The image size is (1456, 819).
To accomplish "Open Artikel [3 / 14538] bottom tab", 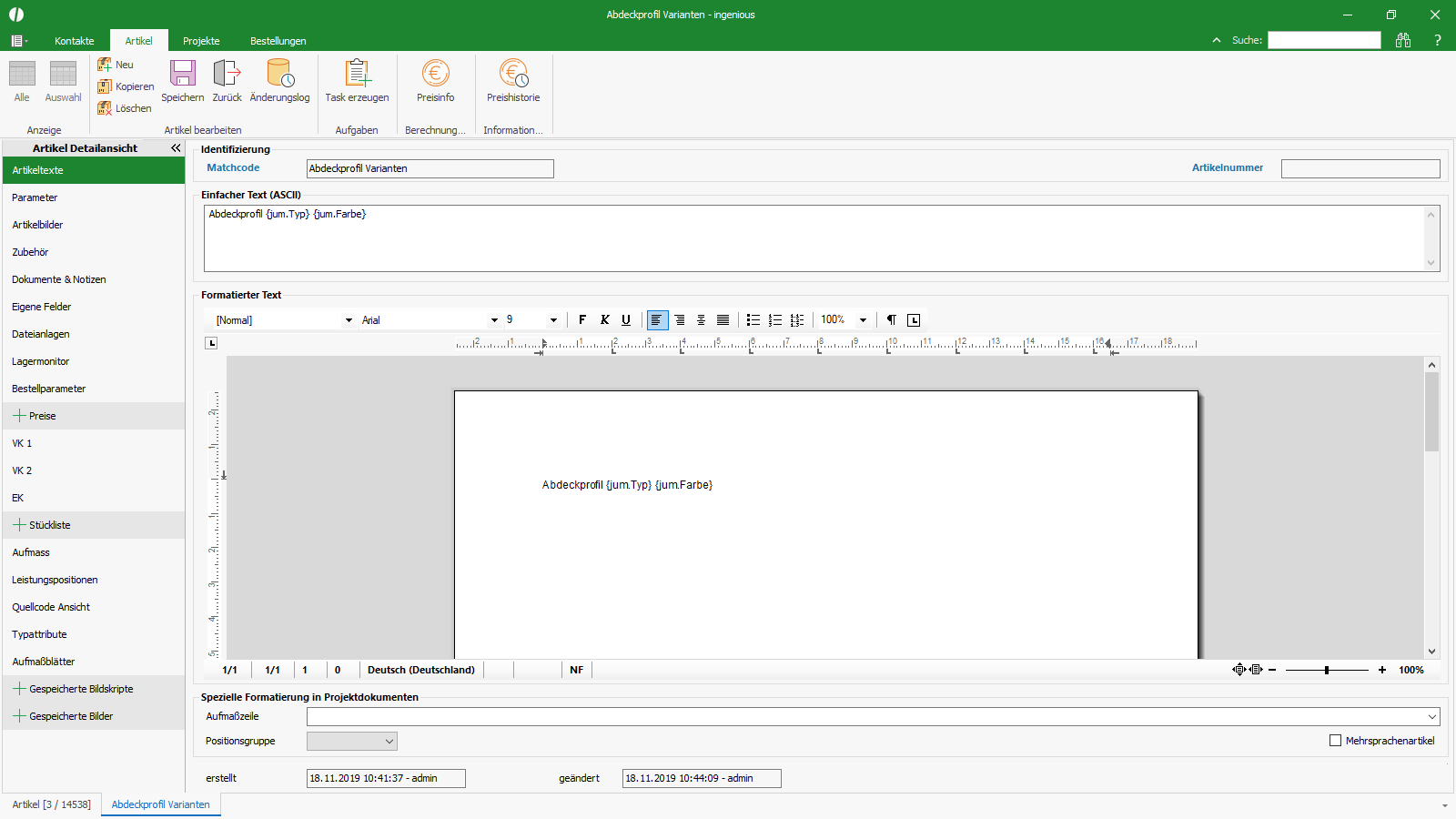I will point(52,804).
